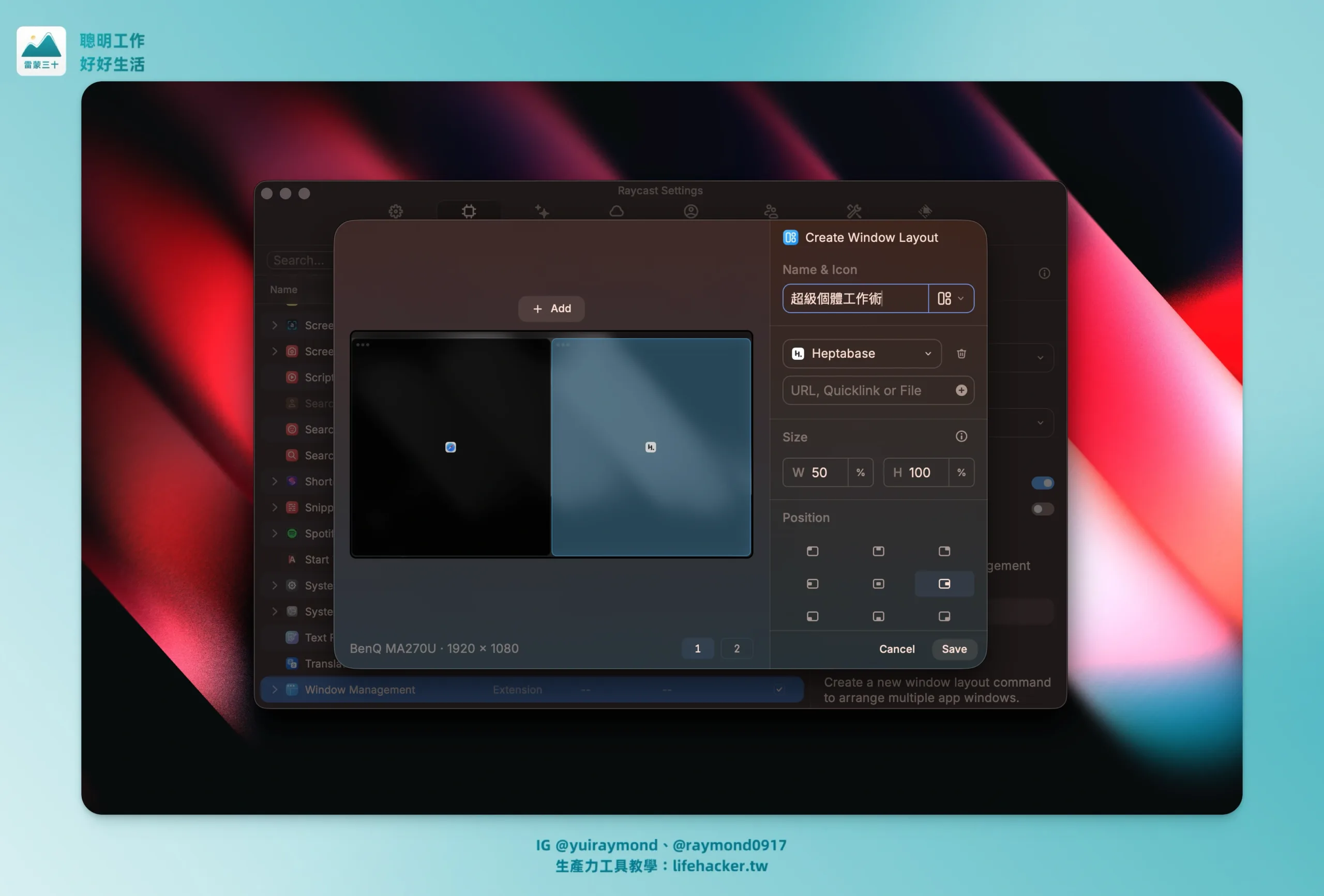1324x896 pixels.
Task: Delete the Heptabase window with trash icon
Action: pyautogui.click(x=961, y=354)
